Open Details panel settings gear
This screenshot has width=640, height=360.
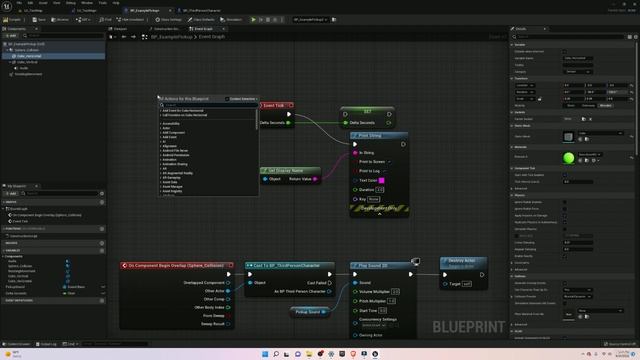click(x=636, y=37)
